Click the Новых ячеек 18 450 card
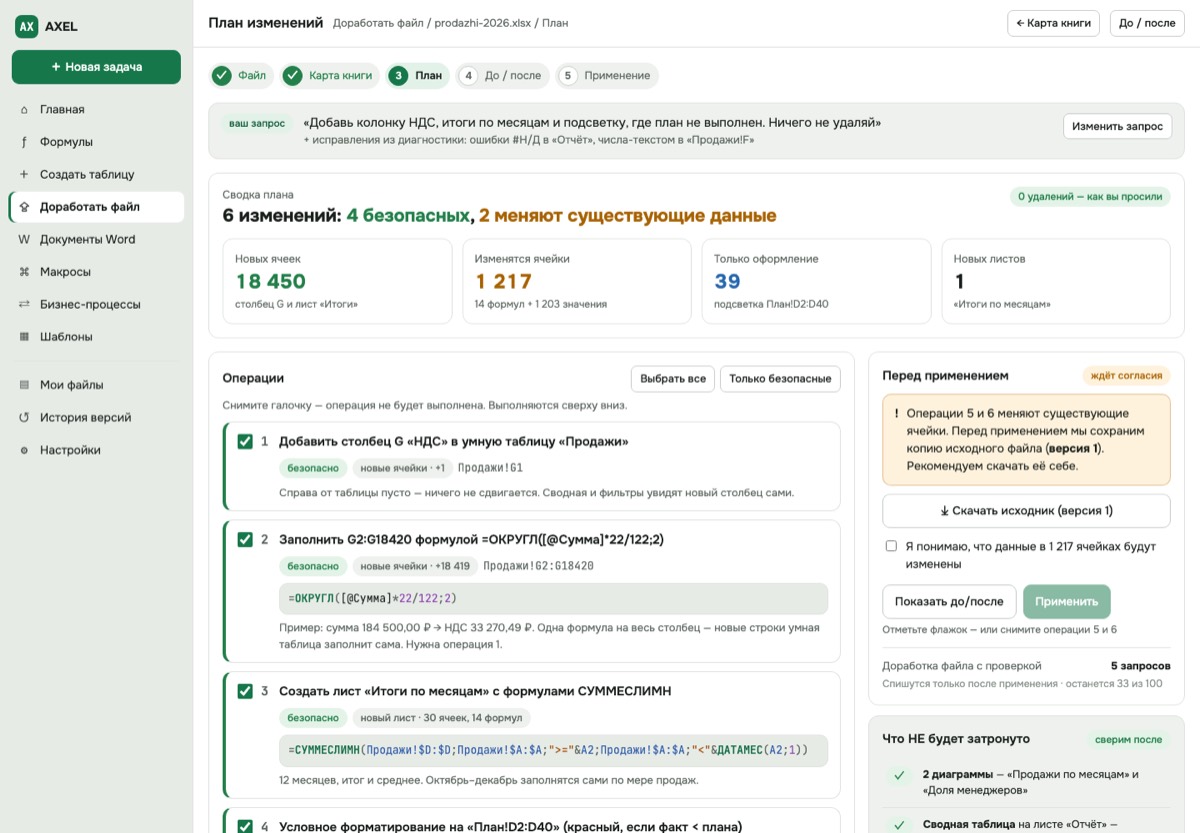This screenshot has width=1200, height=833. point(336,281)
